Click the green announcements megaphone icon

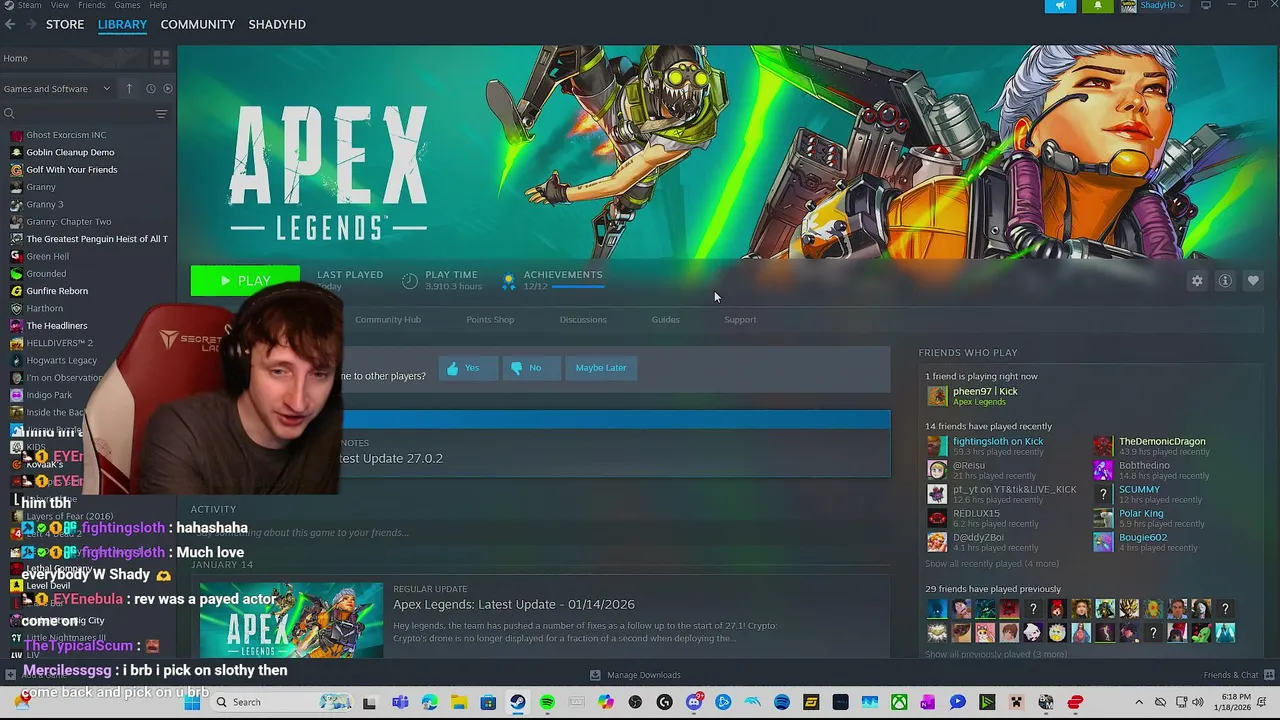tap(1061, 6)
